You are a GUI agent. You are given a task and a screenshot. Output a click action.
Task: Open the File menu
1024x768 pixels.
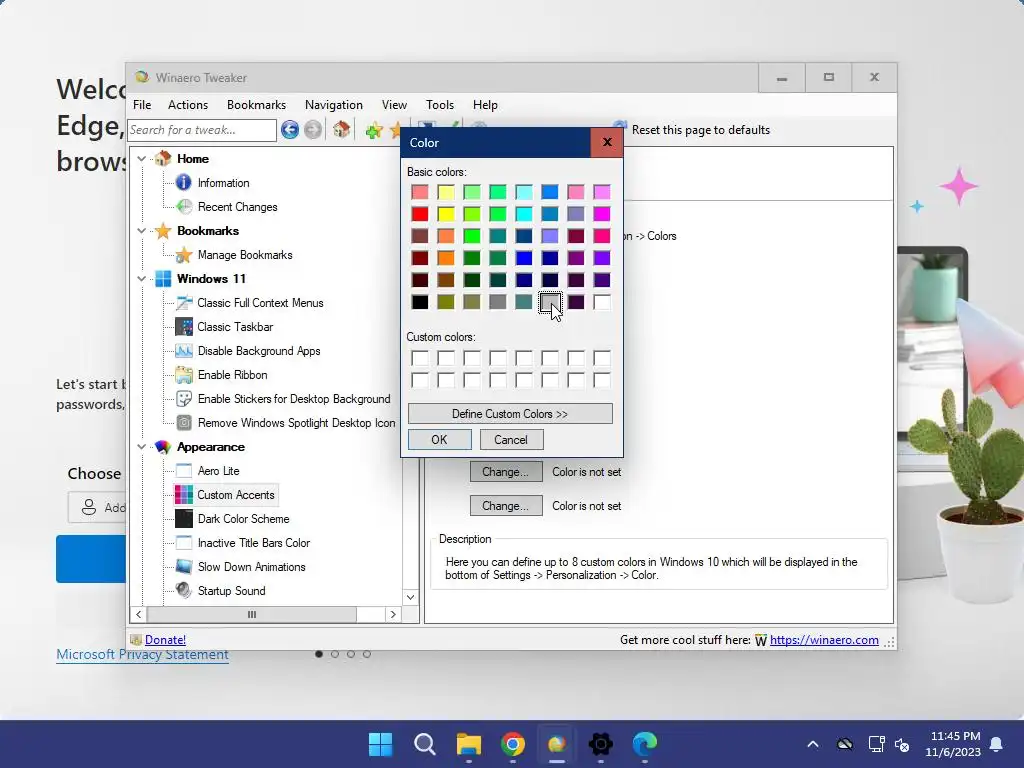(x=142, y=104)
